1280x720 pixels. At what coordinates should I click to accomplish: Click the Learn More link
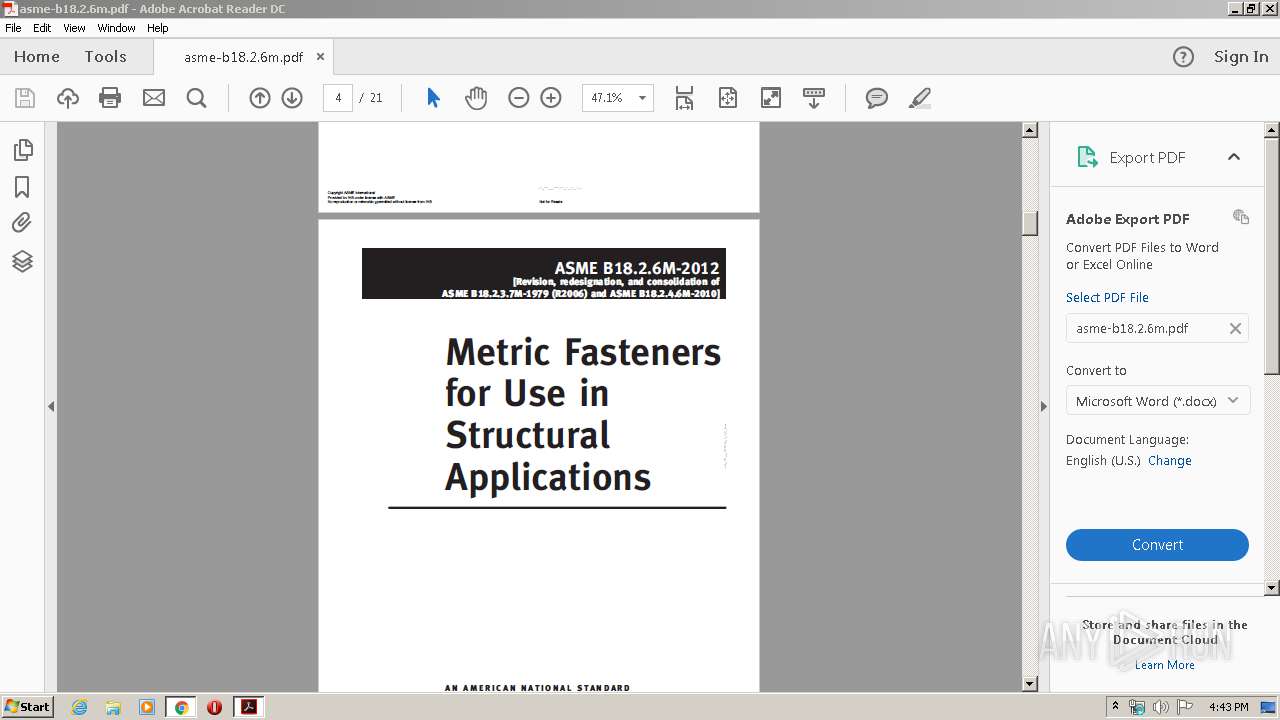pyautogui.click(x=1165, y=665)
